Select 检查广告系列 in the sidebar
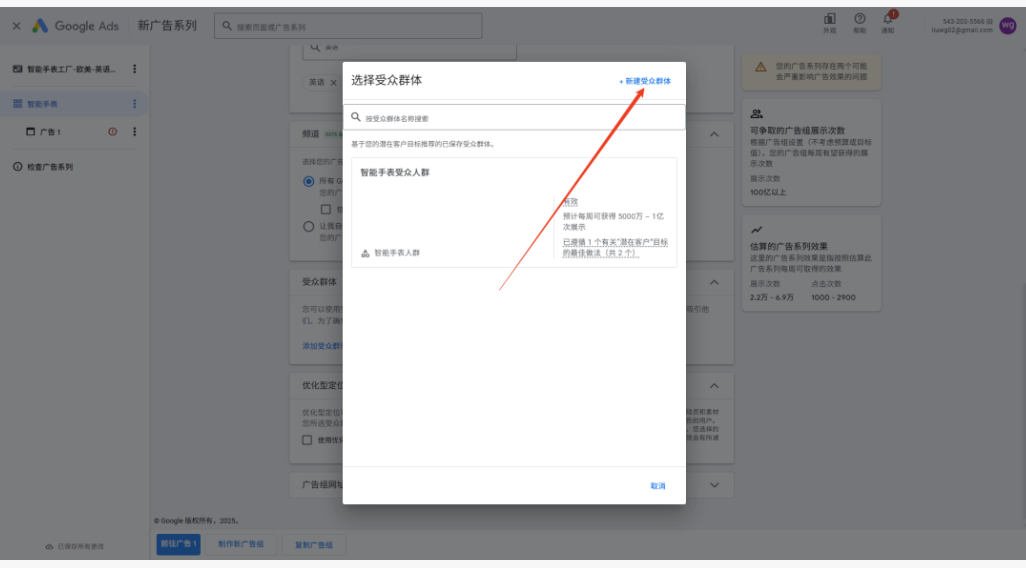Viewport: 1026px width, 568px height. pyautogui.click(x=43, y=167)
